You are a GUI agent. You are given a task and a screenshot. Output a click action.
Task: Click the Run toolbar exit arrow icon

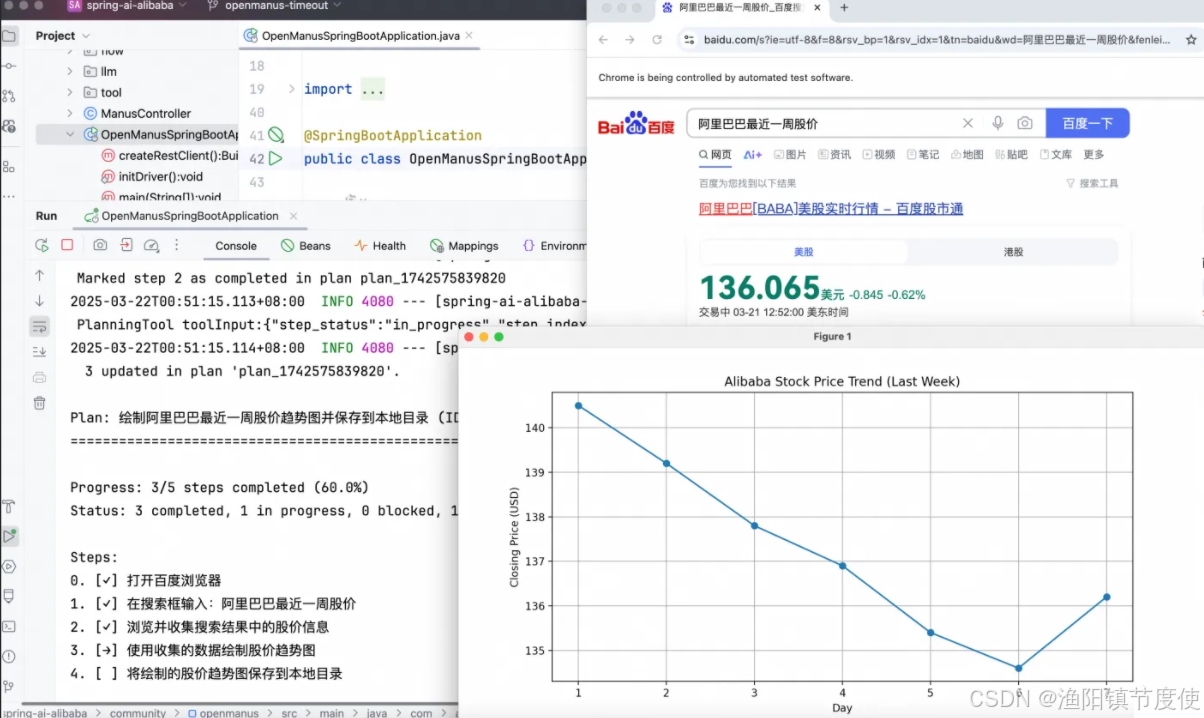click(126, 245)
